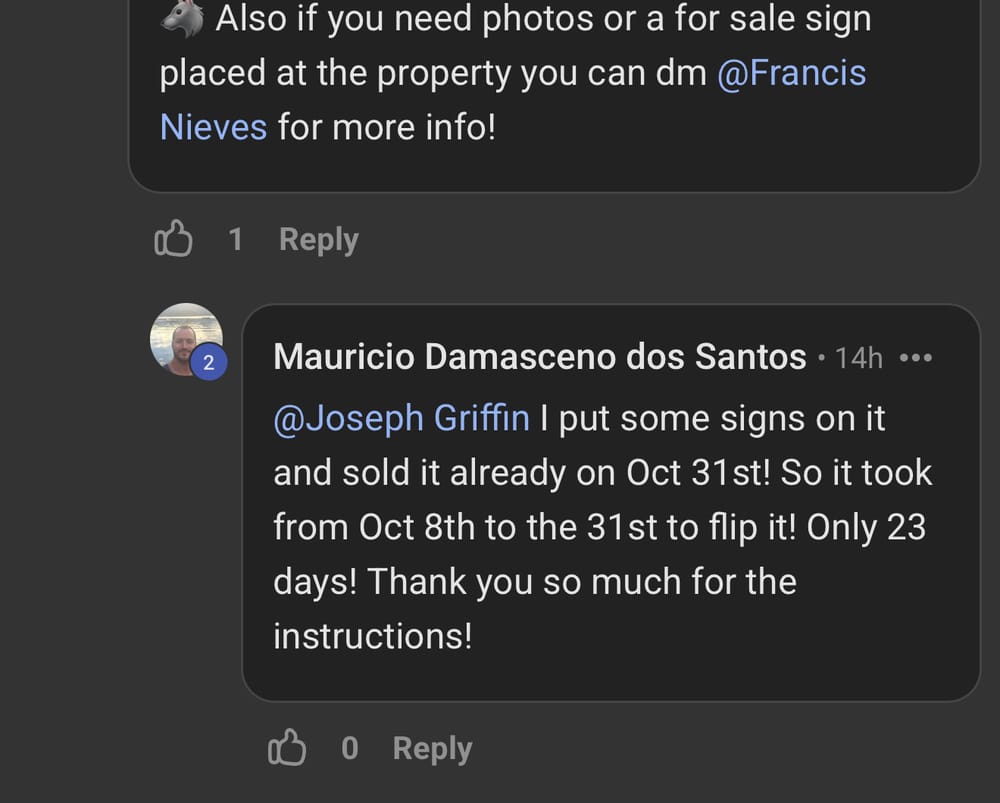1000x803 pixels.
Task: Click the wolf emoji in top comment
Action: coord(182,19)
